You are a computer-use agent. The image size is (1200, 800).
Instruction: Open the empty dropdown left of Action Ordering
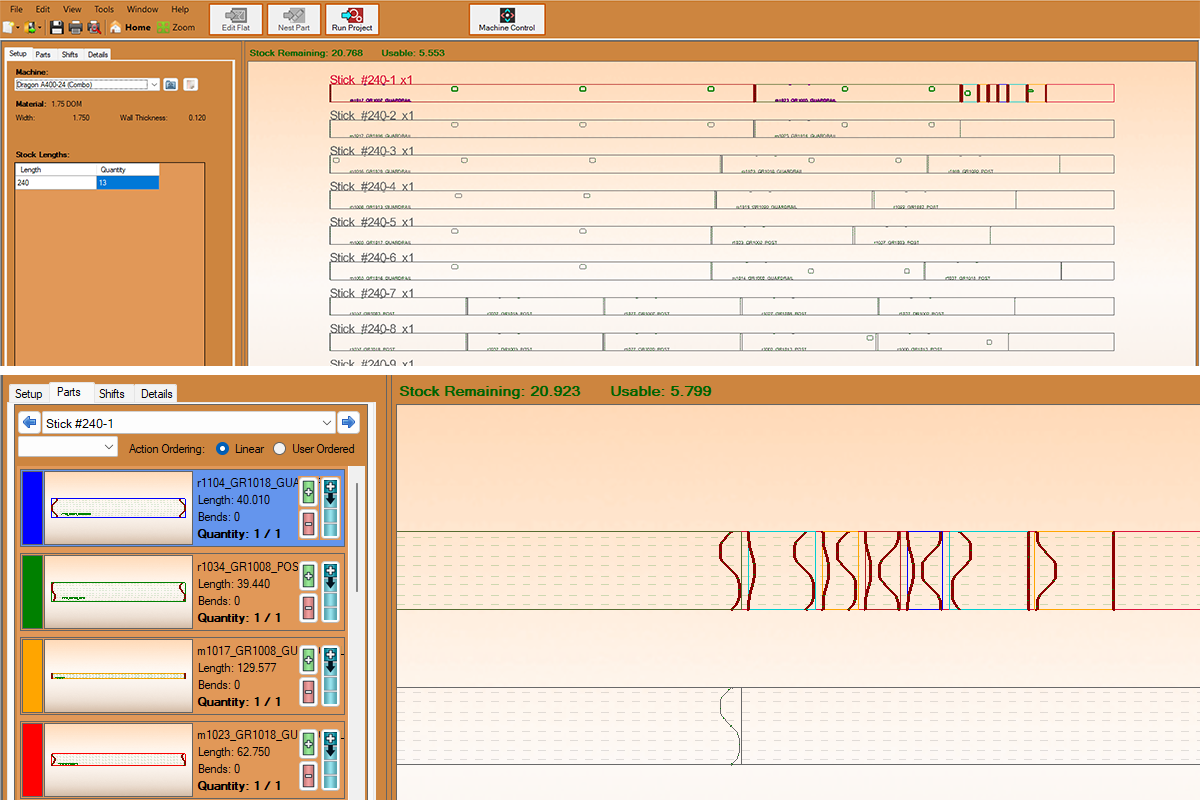pyautogui.click(x=68, y=448)
